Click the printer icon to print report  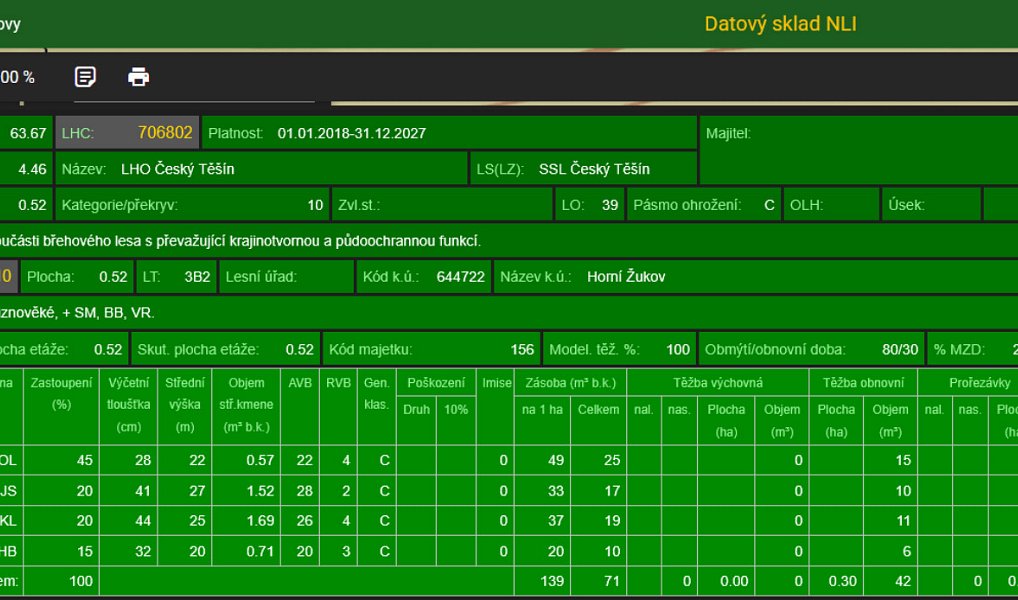(x=138, y=77)
